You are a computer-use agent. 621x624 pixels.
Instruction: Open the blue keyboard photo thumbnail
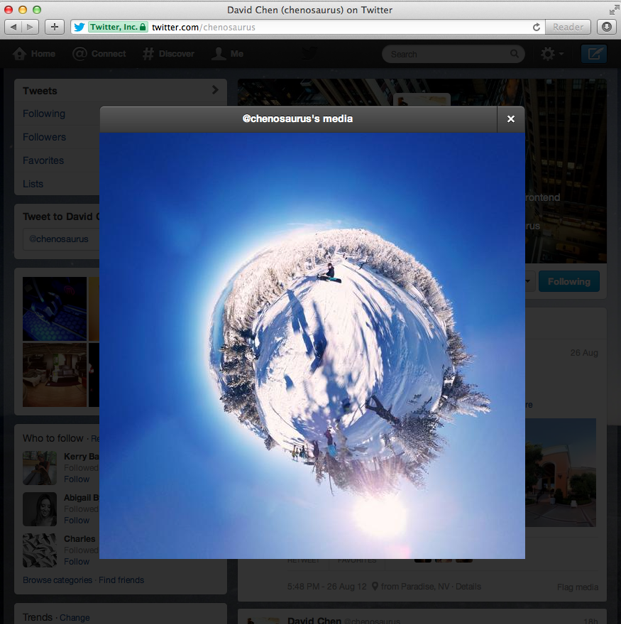(x=55, y=309)
